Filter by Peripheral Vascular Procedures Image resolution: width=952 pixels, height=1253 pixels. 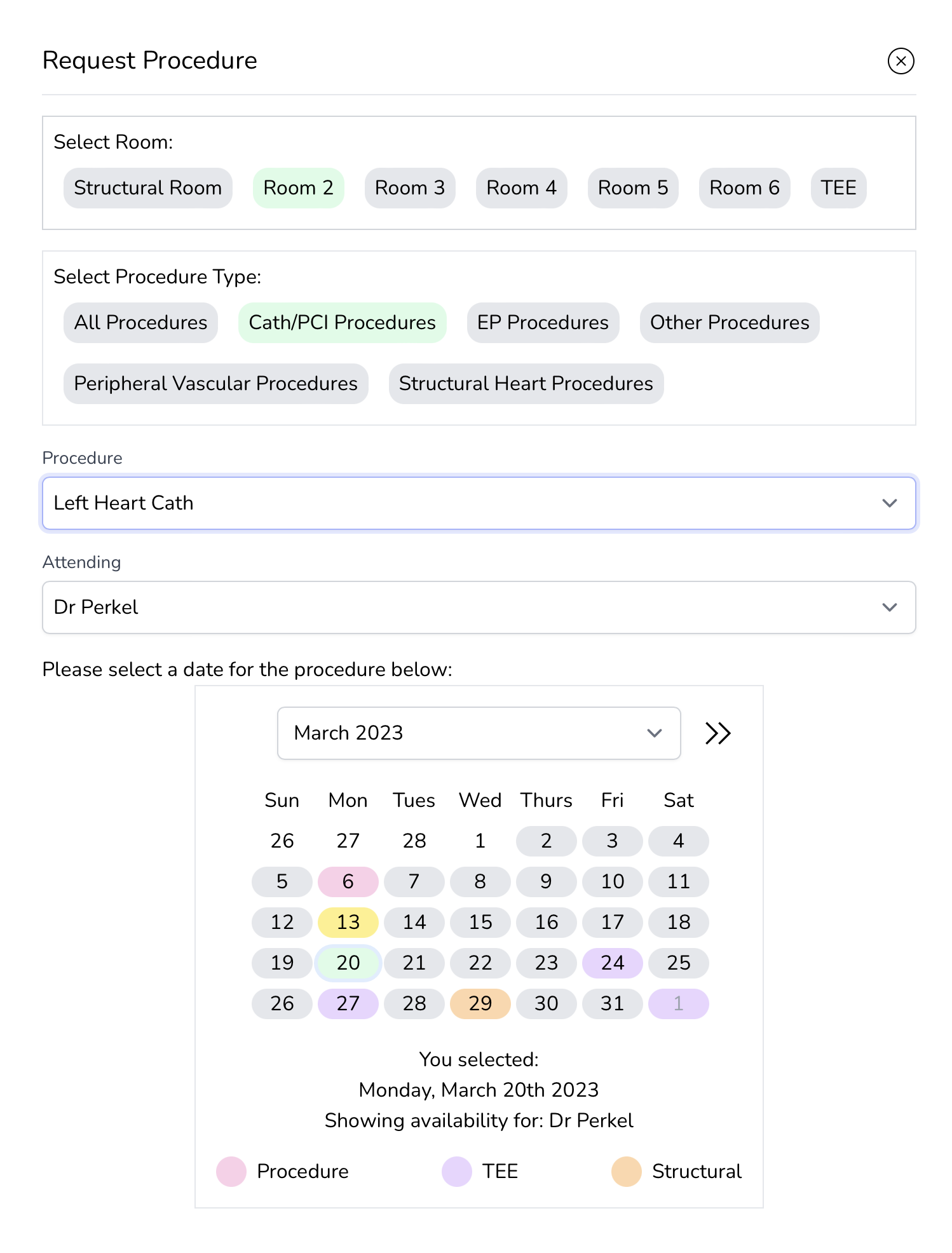point(215,384)
